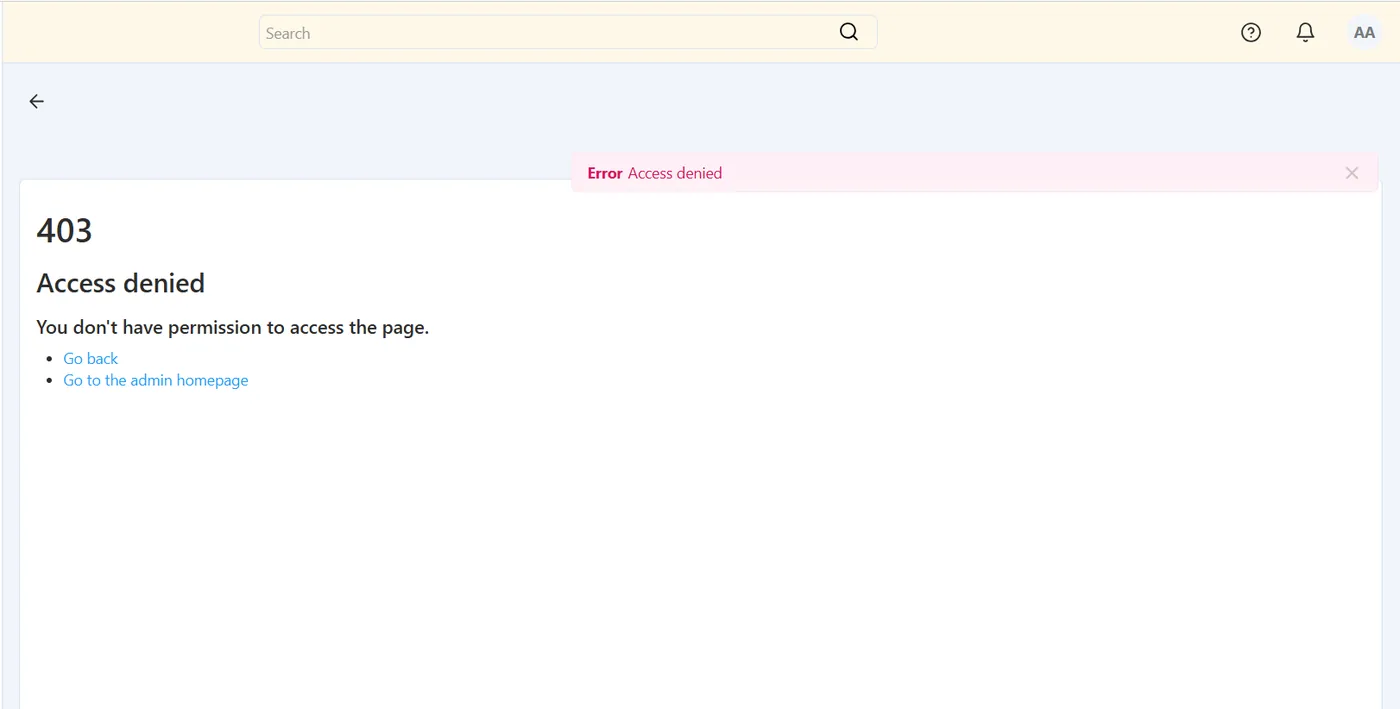This screenshot has width=1400, height=709.
Task: Dismiss the Access denied error alert
Action: (1352, 173)
